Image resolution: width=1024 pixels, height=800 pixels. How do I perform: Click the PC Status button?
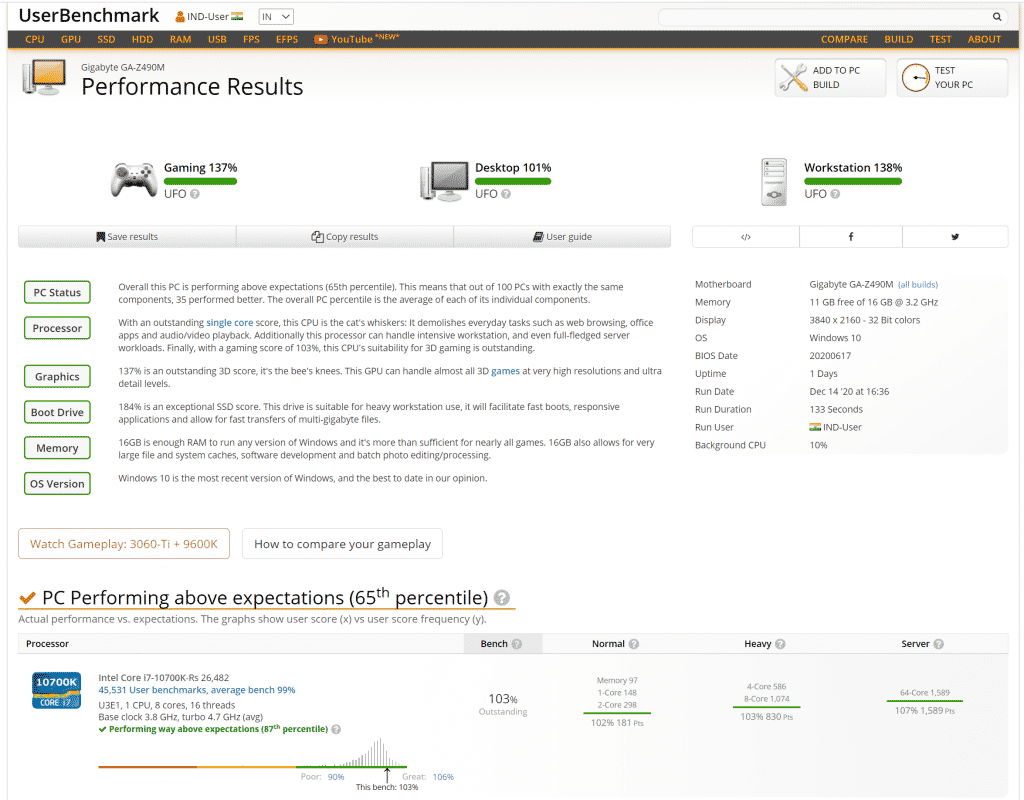click(x=57, y=293)
